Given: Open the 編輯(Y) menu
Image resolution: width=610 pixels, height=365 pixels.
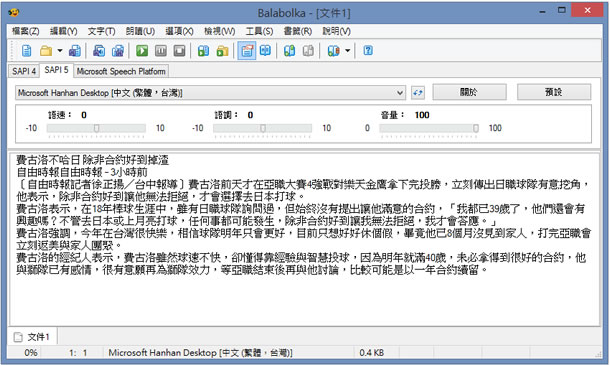Looking at the screenshot, I should 63,31.
